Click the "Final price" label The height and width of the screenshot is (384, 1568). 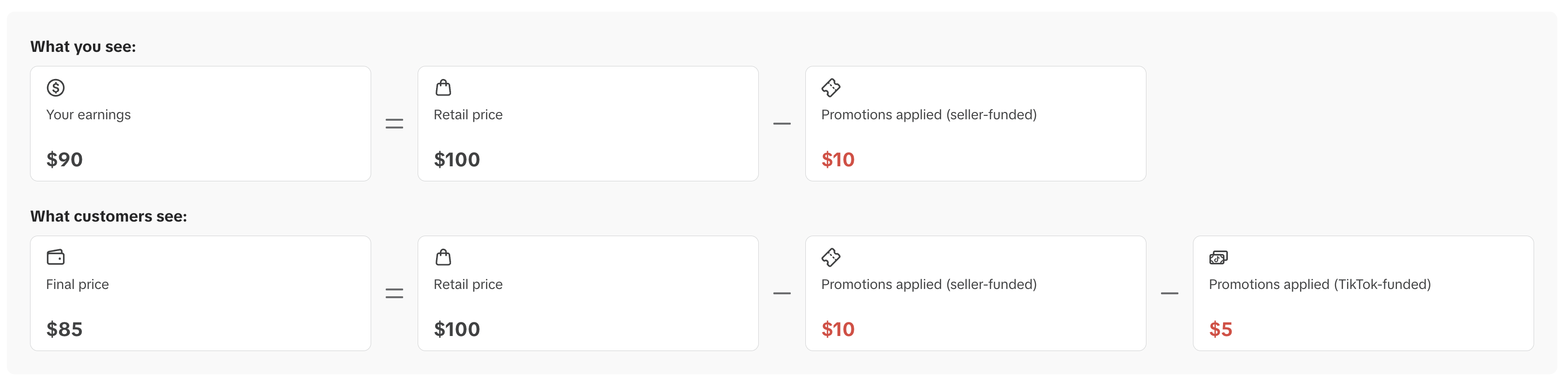click(78, 284)
